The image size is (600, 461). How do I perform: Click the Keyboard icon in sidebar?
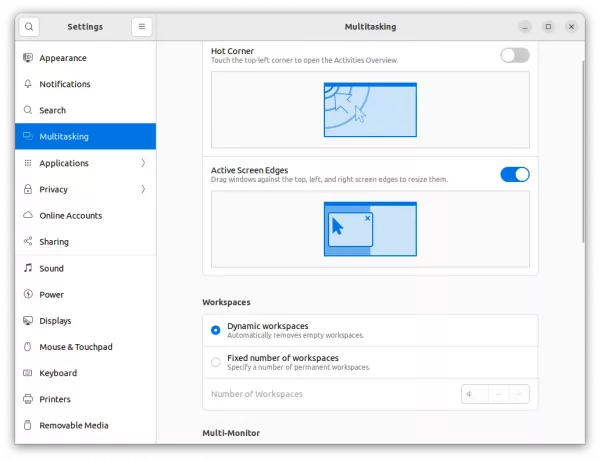click(x=28, y=373)
